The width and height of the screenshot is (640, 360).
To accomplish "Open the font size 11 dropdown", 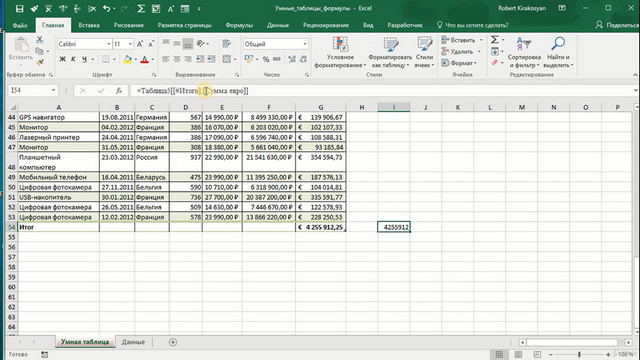I will point(130,44).
